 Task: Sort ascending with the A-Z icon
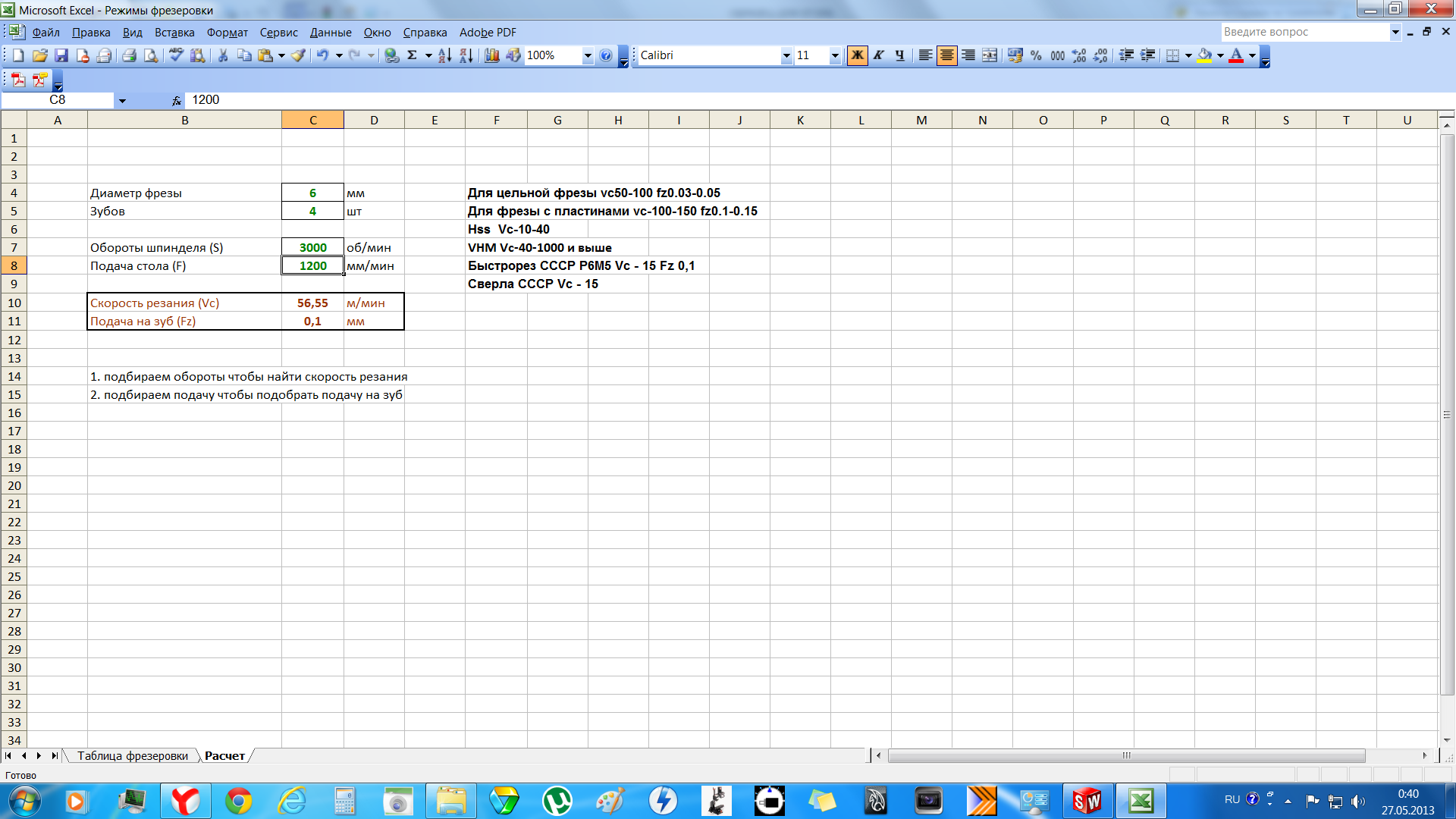445,55
